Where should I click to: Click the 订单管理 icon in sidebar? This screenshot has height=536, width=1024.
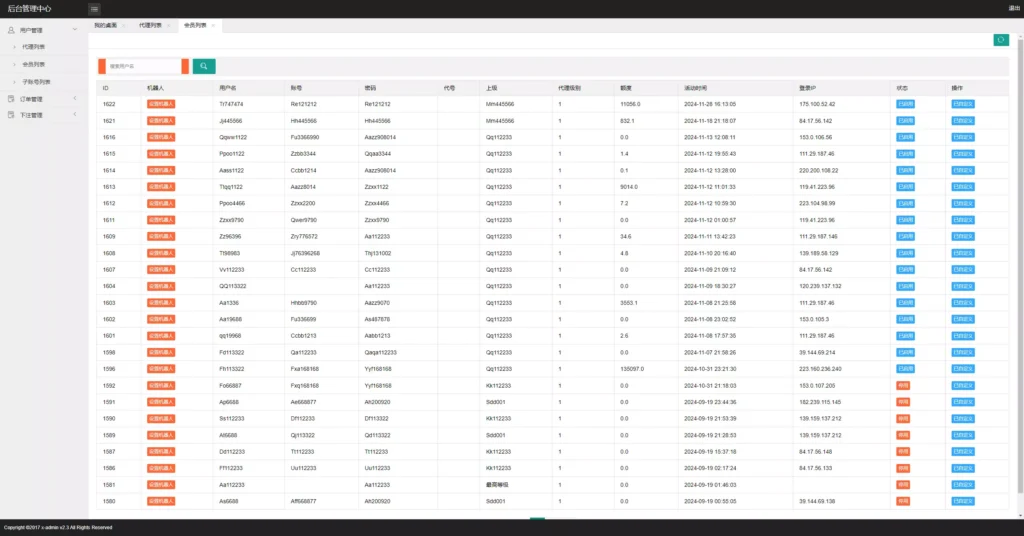[11, 99]
